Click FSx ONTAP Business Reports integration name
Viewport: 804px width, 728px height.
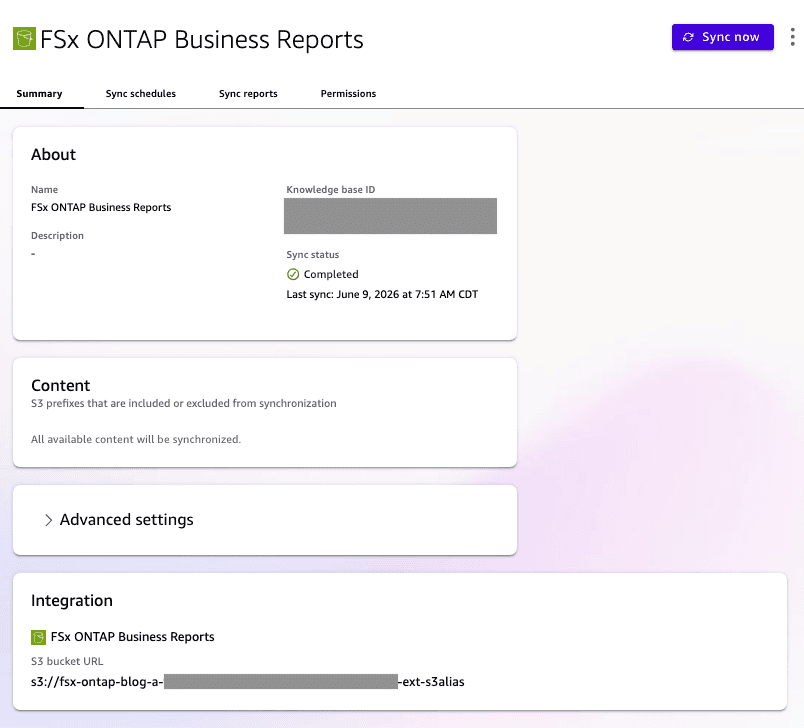click(x=132, y=637)
